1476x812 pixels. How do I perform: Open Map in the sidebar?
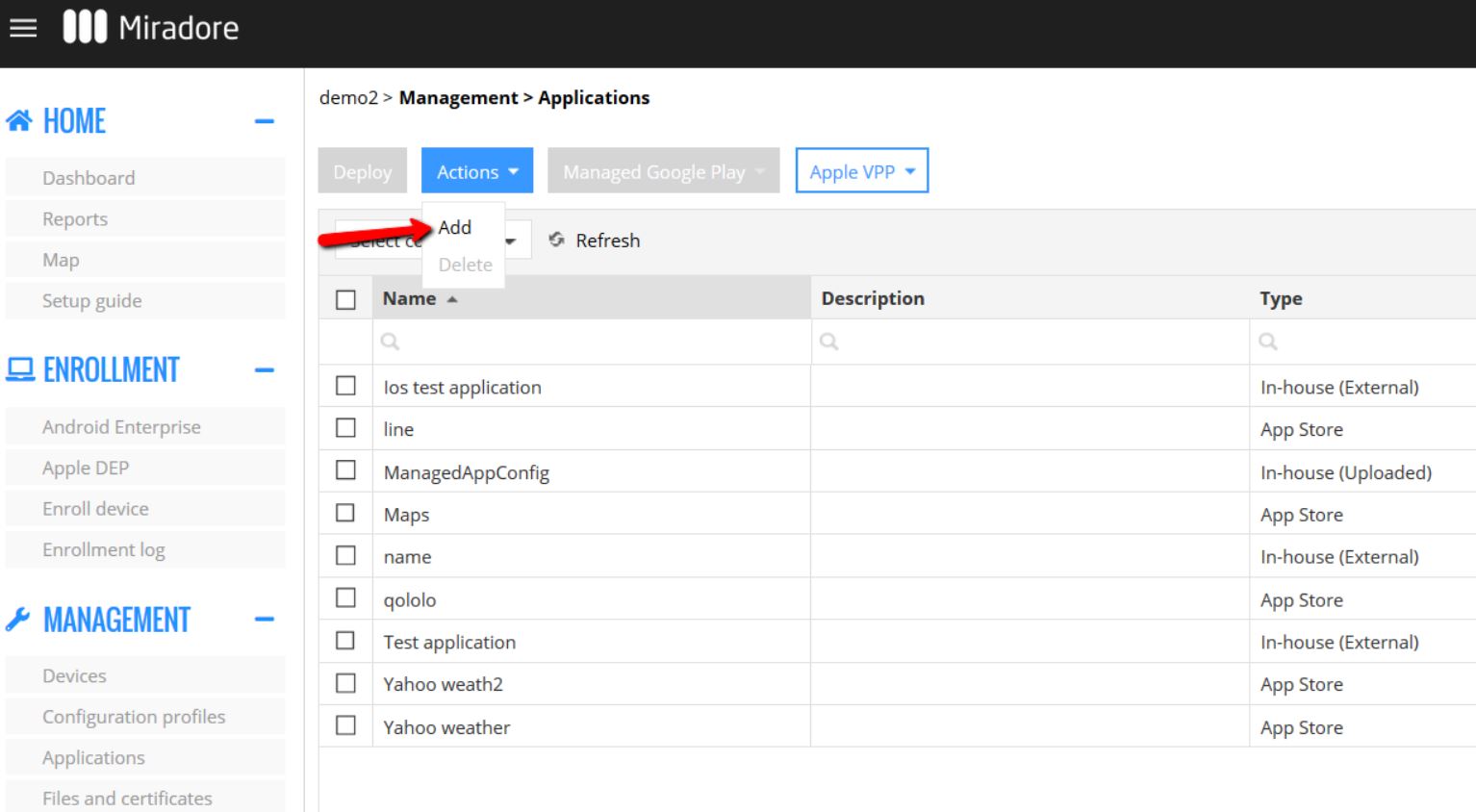(145, 260)
